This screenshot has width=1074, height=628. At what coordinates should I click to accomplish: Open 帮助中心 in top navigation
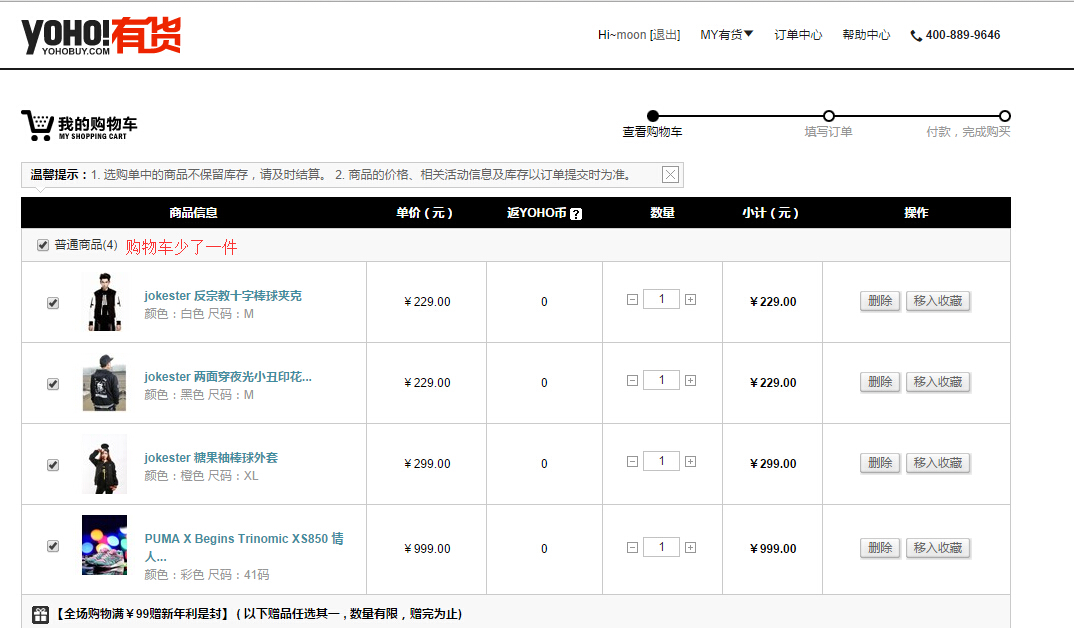pos(866,35)
